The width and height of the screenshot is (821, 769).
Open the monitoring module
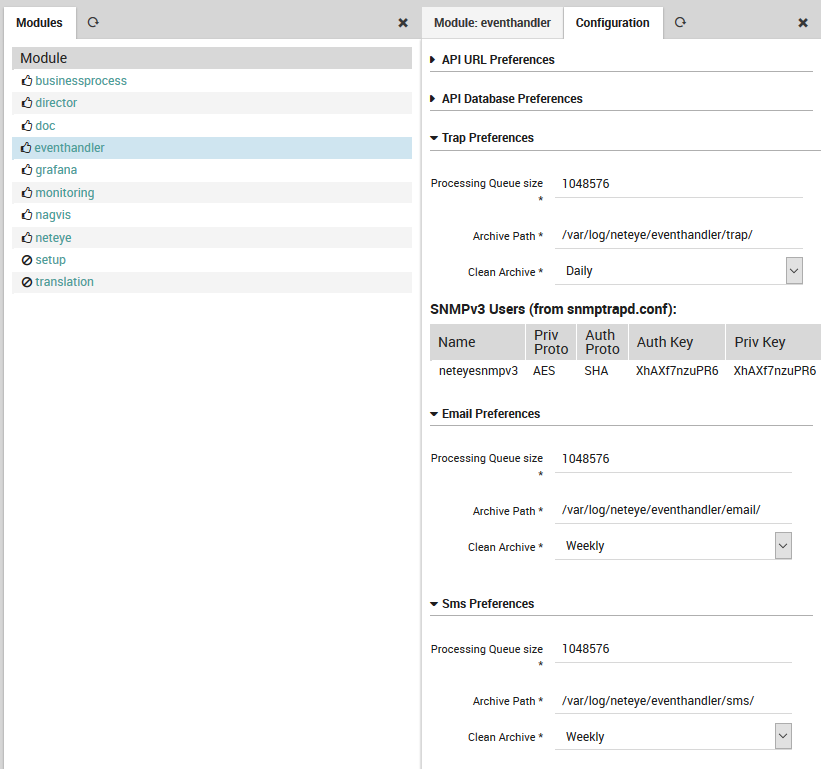pos(65,193)
